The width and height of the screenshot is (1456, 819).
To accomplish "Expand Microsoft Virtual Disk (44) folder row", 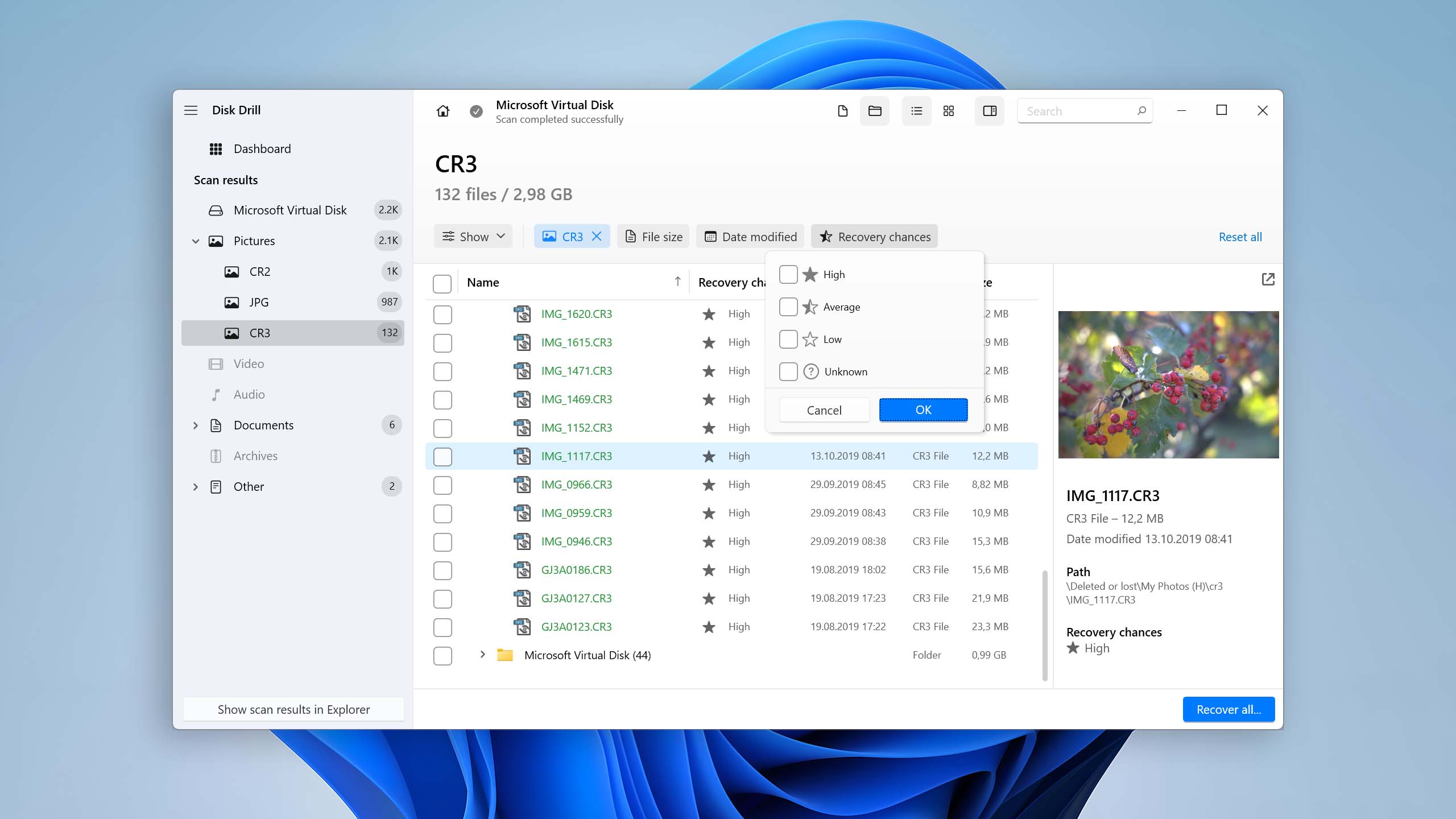I will tap(482, 655).
